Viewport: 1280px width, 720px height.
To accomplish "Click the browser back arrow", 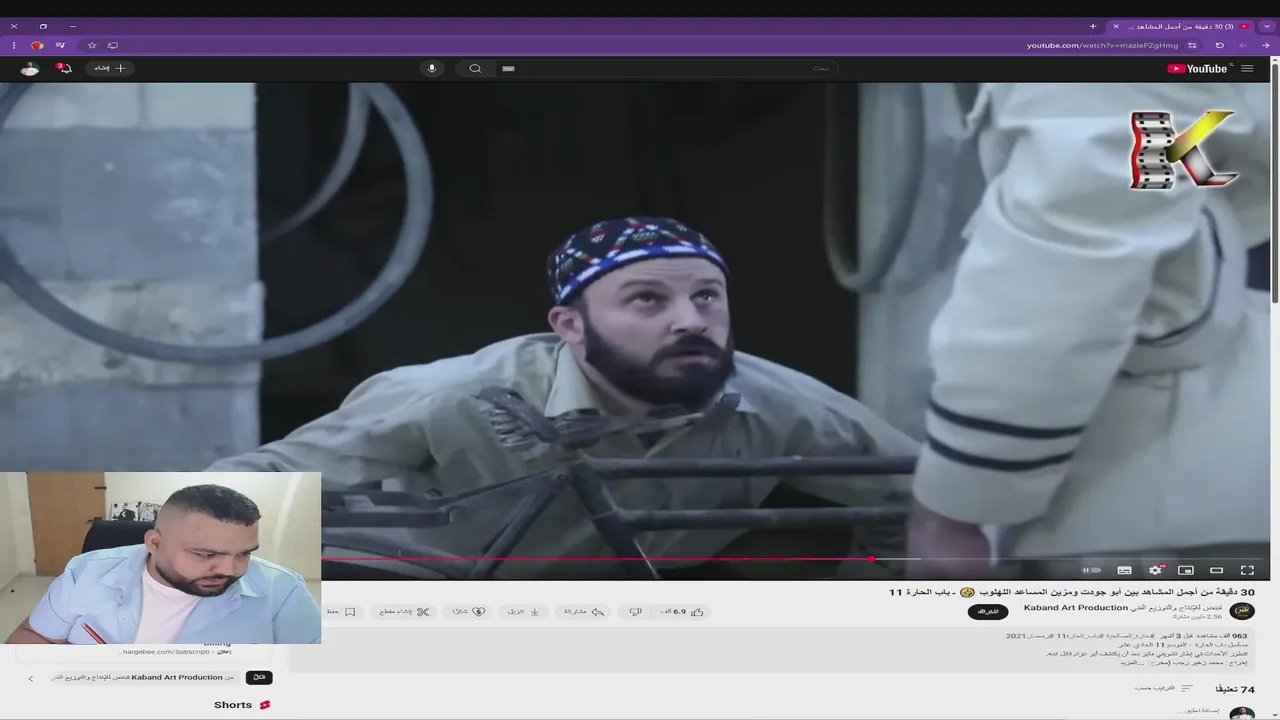I will click(x=1265, y=45).
